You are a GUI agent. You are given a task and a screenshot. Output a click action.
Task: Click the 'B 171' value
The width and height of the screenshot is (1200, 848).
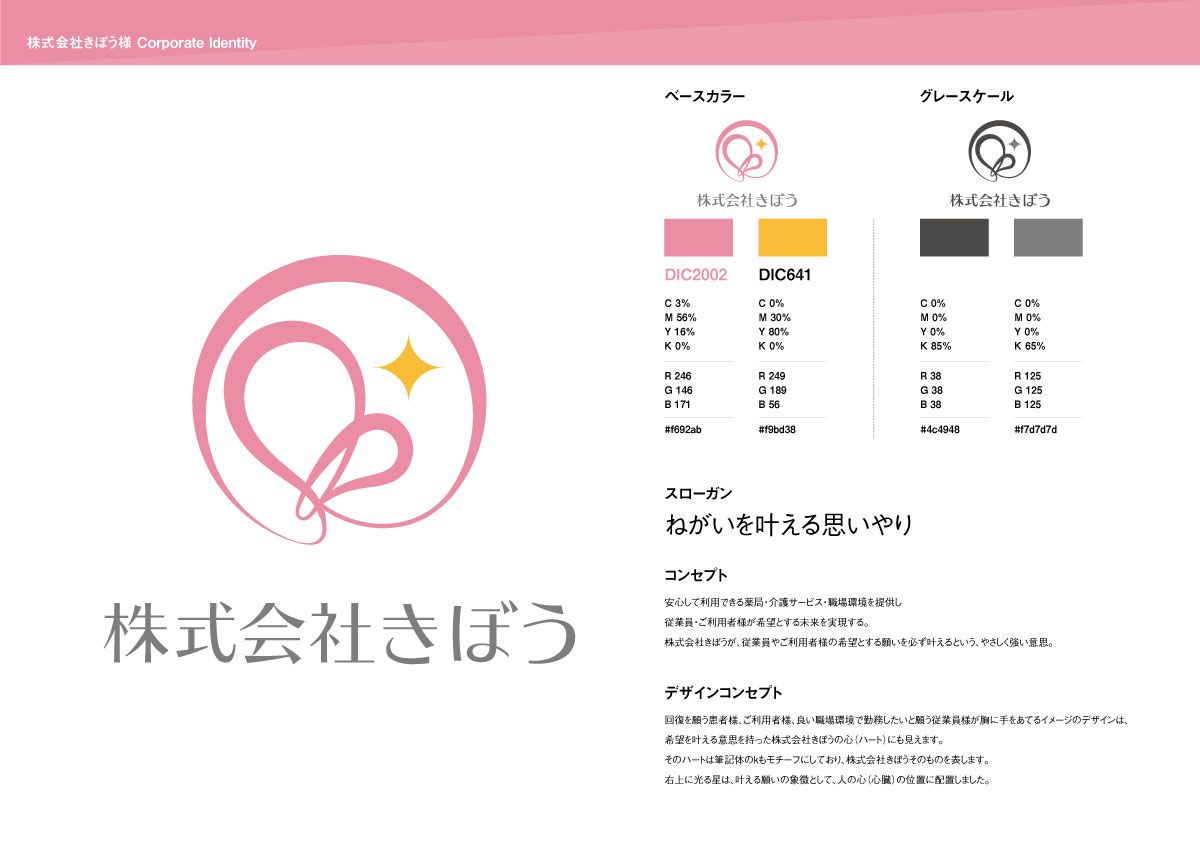[x=678, y=405]
